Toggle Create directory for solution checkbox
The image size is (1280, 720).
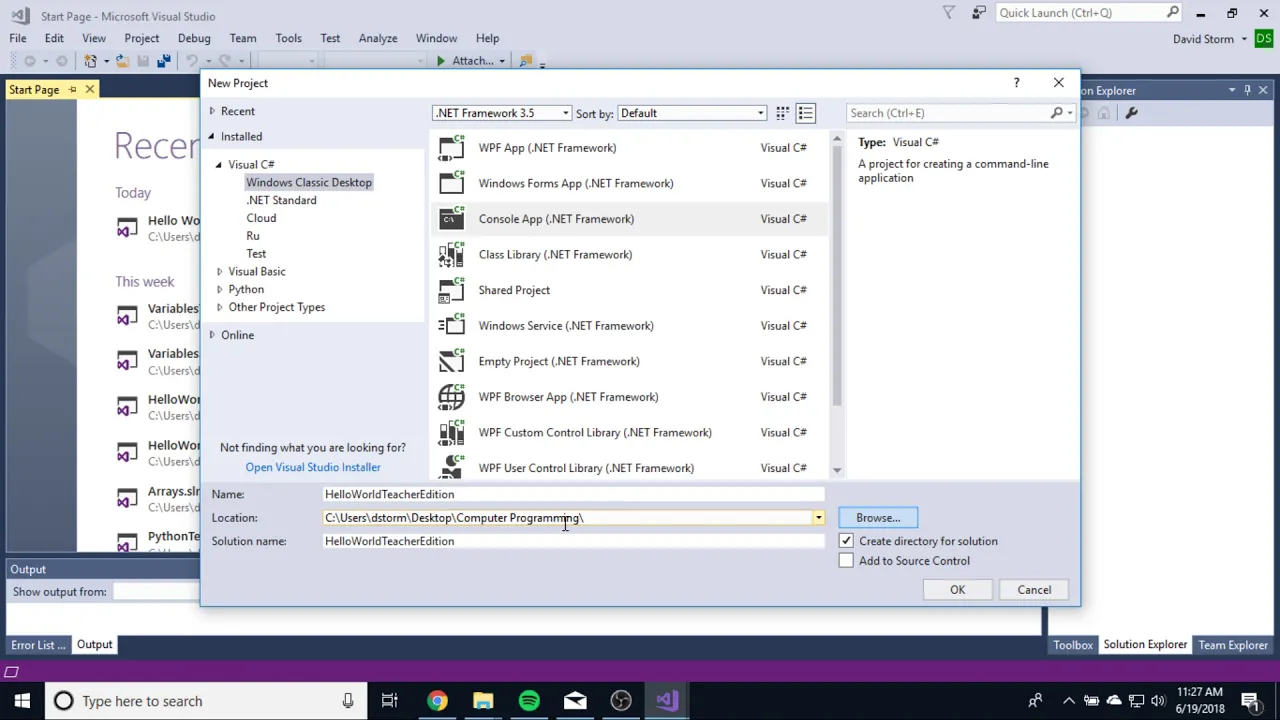(x=846, y=541)
